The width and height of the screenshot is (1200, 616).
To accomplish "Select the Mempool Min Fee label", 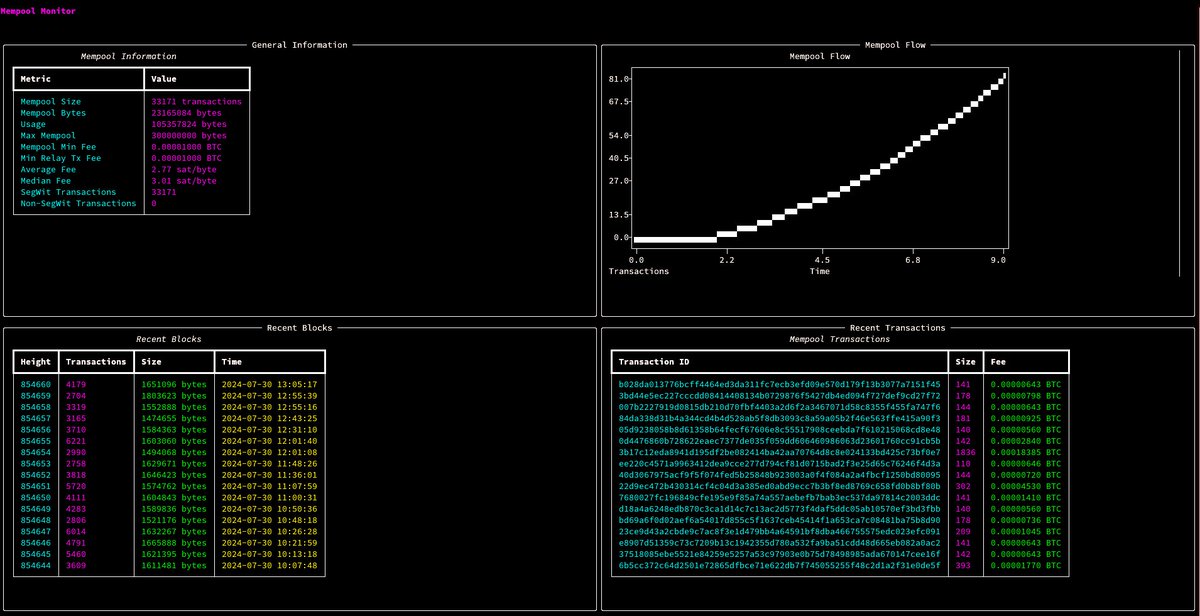I will click(59, 147).
